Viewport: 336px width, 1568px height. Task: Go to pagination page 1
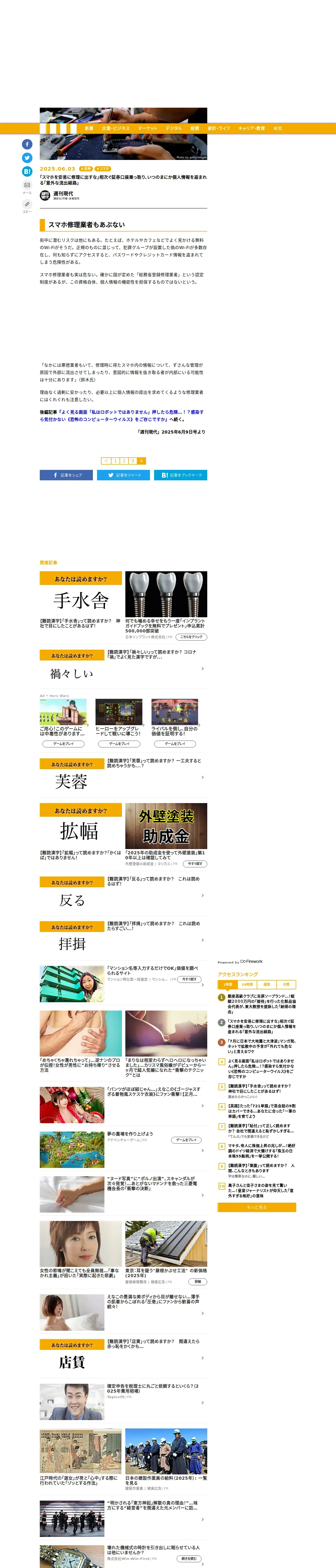115,461
